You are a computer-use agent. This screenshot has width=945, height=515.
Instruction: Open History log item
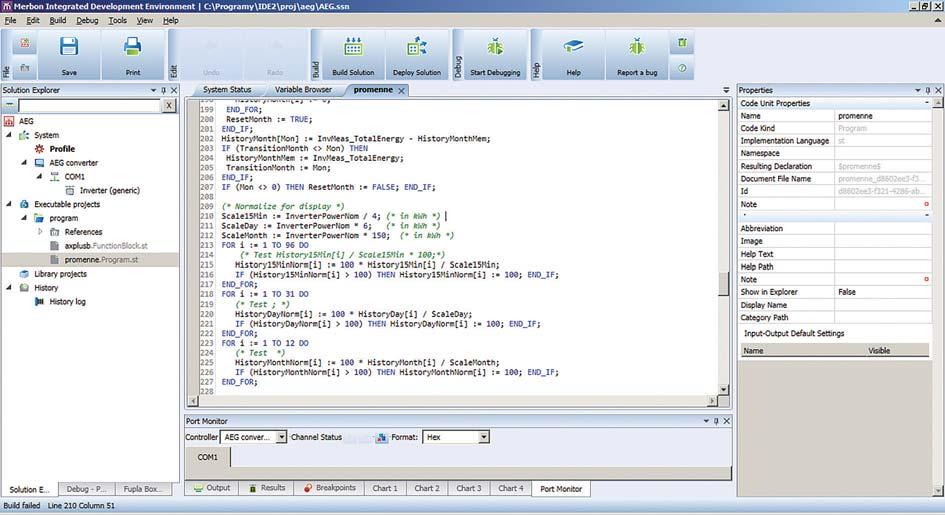coord(67,302)
